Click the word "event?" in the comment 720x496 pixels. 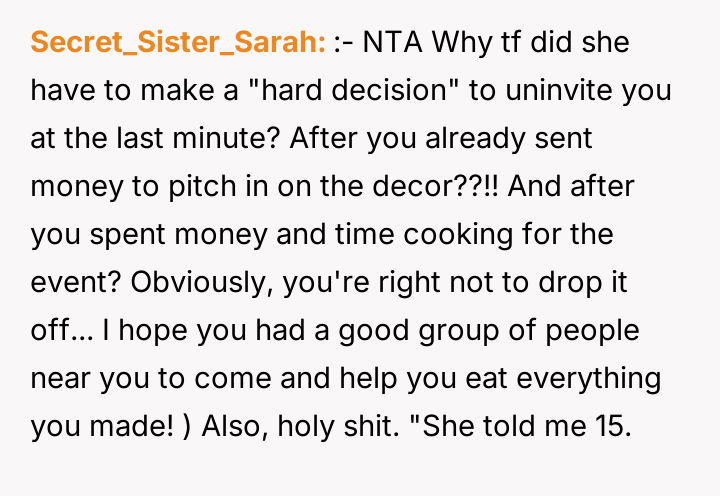pyautogui.click(x=74, y=284)
